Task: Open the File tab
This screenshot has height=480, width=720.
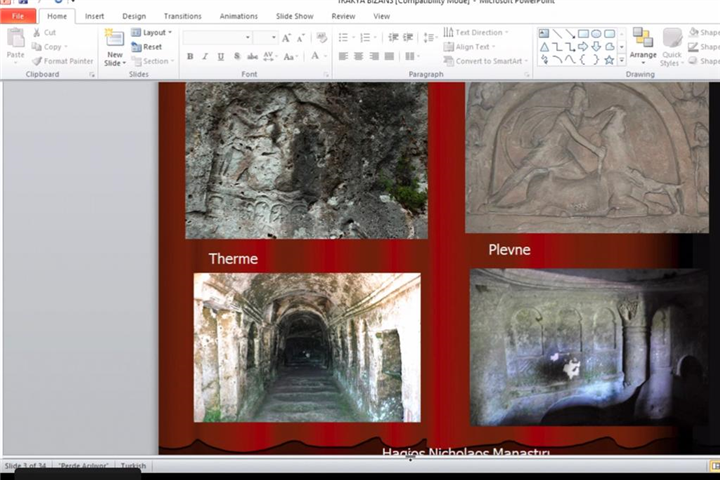Action: (18, 16)
